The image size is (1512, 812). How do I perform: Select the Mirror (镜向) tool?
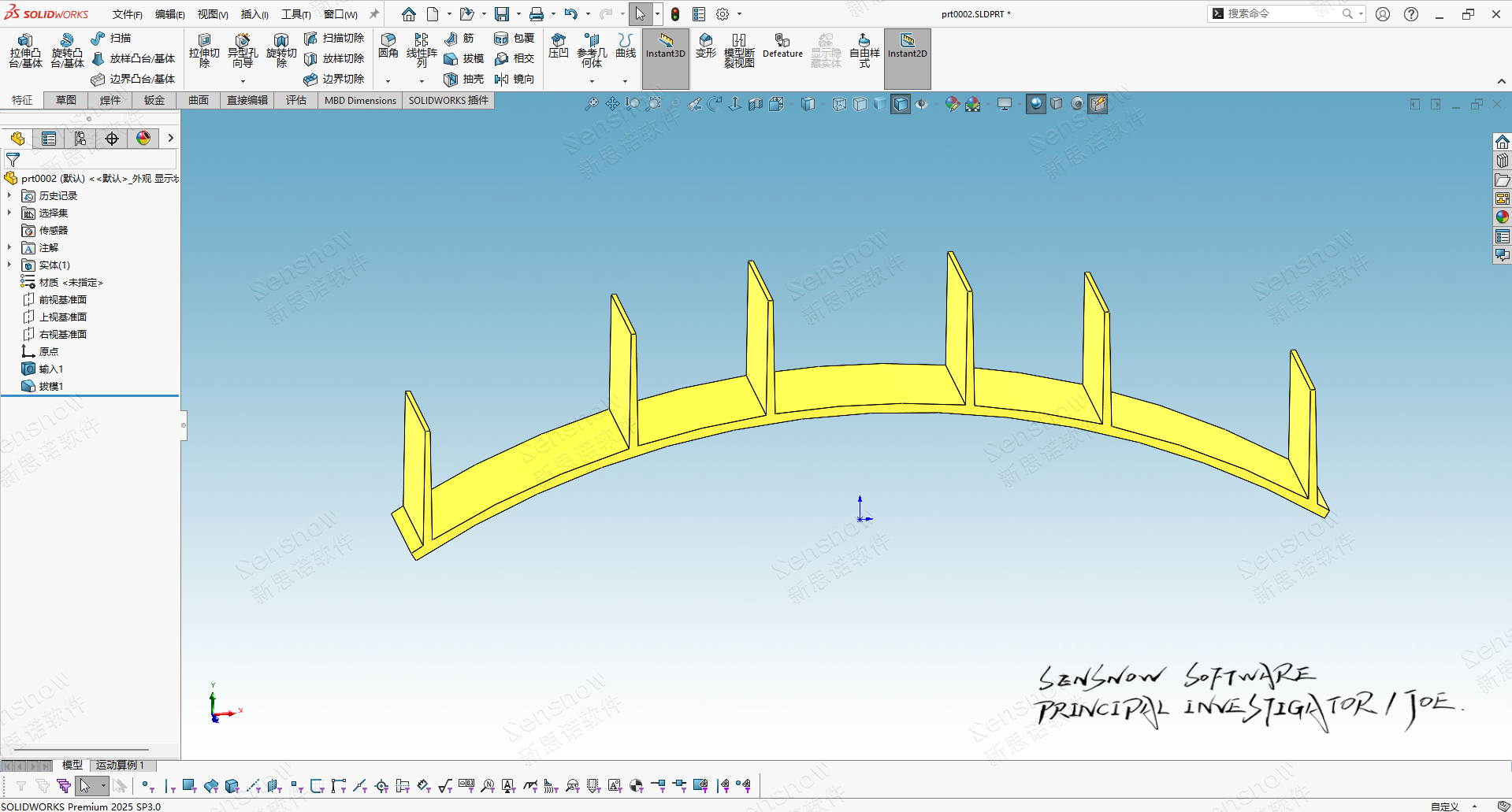[501, 80]
